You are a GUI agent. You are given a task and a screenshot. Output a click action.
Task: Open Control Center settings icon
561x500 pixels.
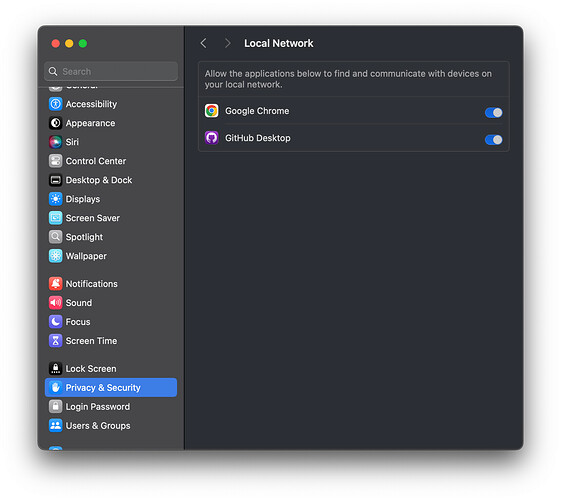click(55, 161)
